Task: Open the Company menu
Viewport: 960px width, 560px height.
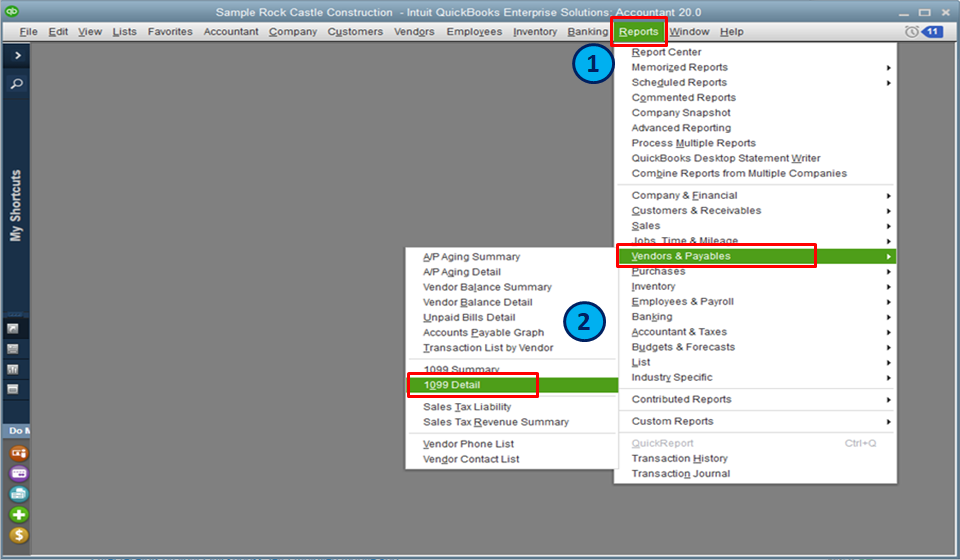Action: coord(293,32)
